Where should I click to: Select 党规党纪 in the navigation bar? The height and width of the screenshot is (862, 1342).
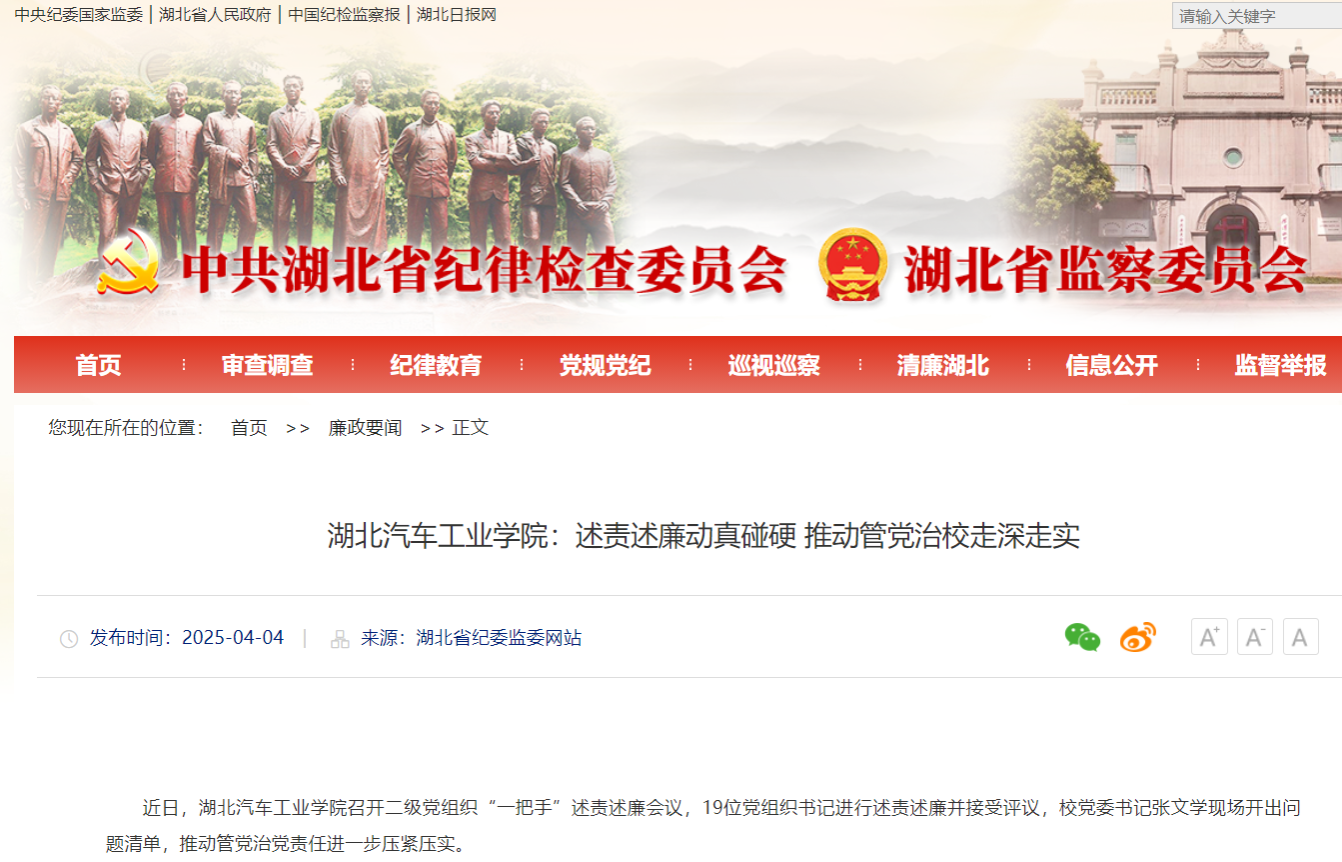point(605,365)
